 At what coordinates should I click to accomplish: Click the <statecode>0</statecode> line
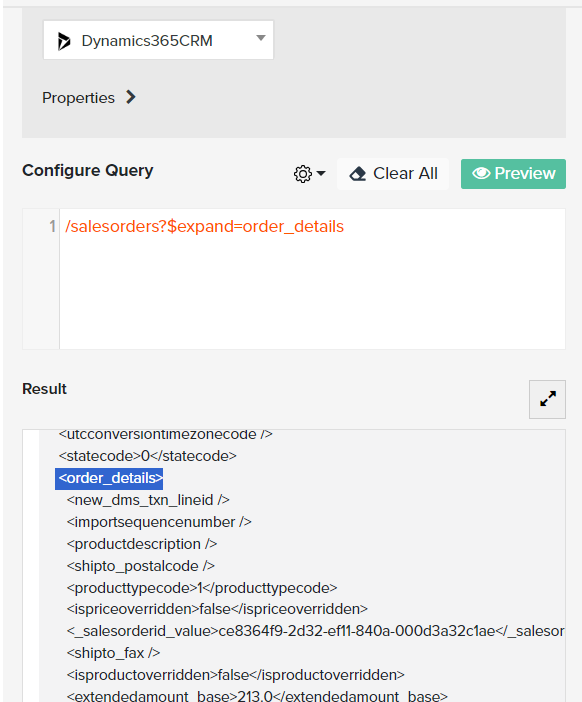coord(148,456)
